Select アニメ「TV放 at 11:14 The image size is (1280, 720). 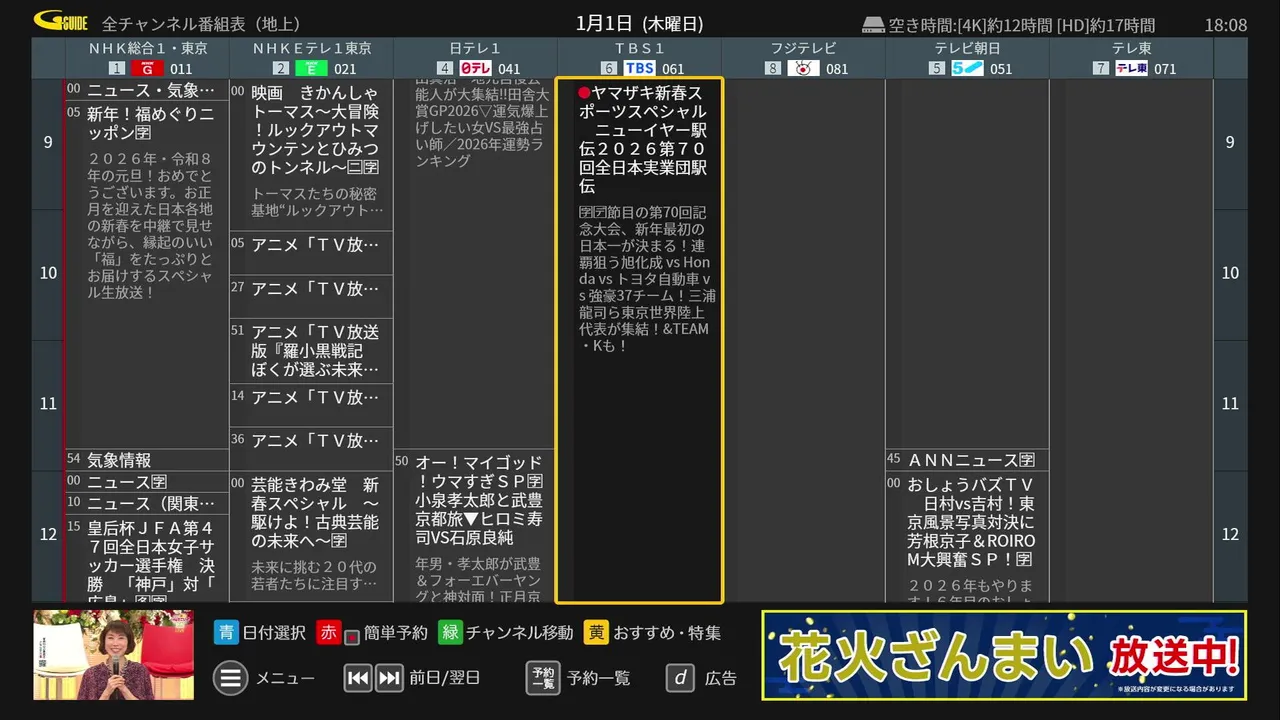click(x=312, y=405)
